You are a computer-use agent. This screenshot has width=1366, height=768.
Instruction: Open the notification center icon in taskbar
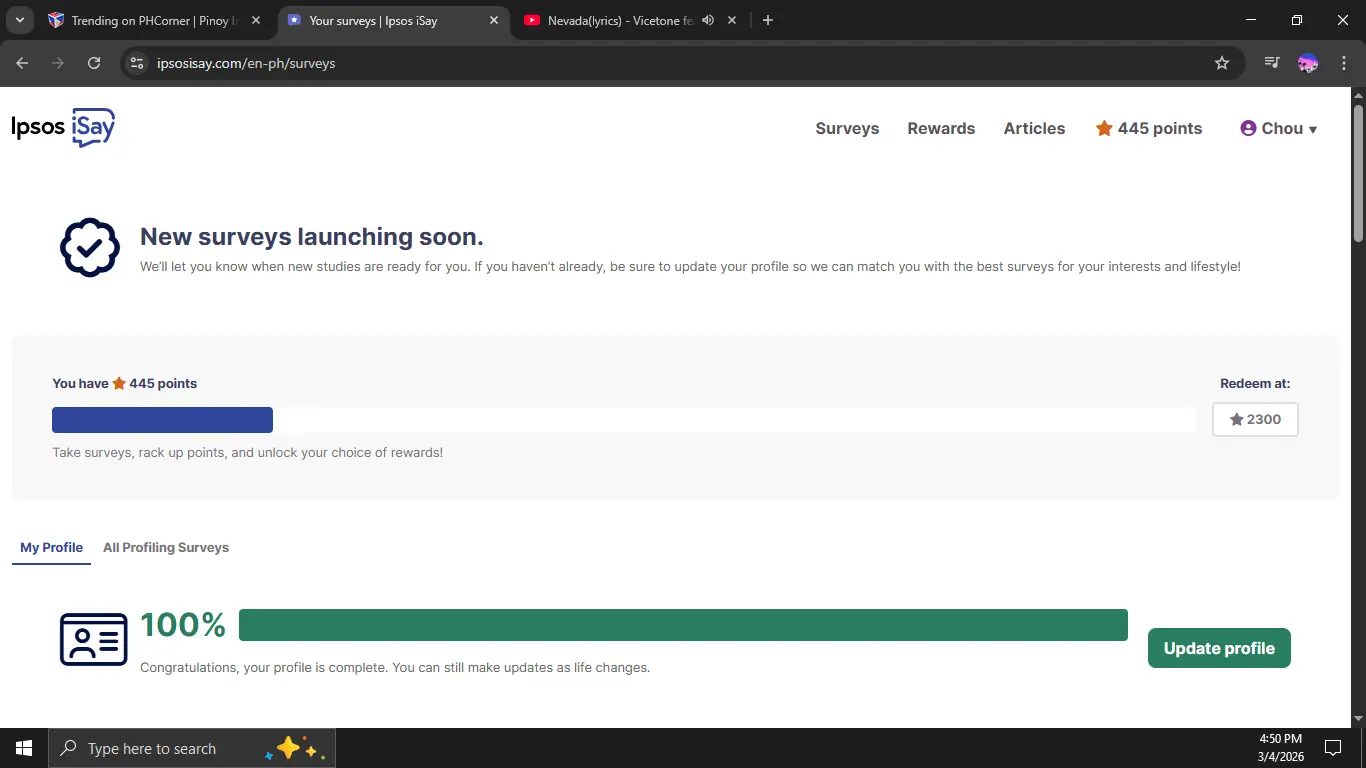click(1332, 748)
